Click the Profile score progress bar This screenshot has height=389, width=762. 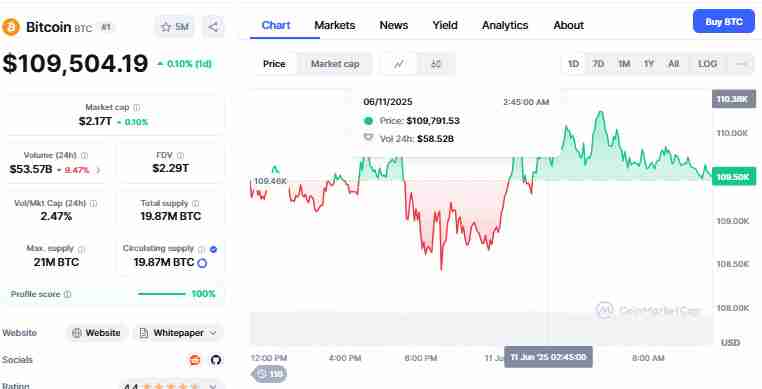162,294
